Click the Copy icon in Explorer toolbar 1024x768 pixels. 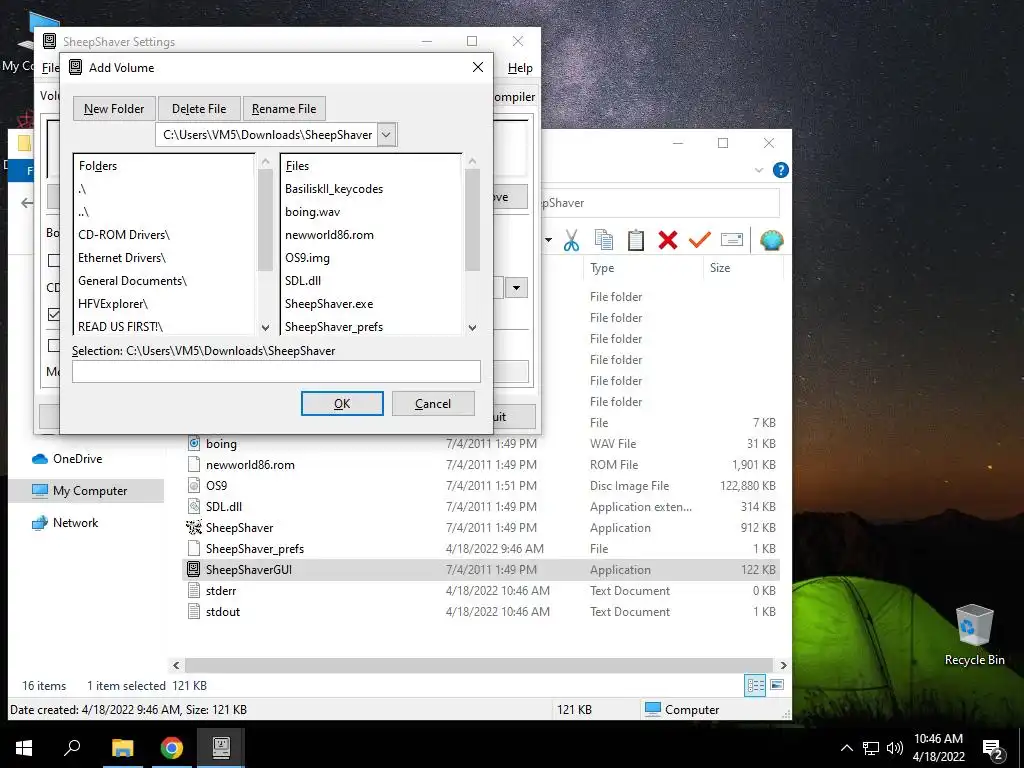pos(604,240)
